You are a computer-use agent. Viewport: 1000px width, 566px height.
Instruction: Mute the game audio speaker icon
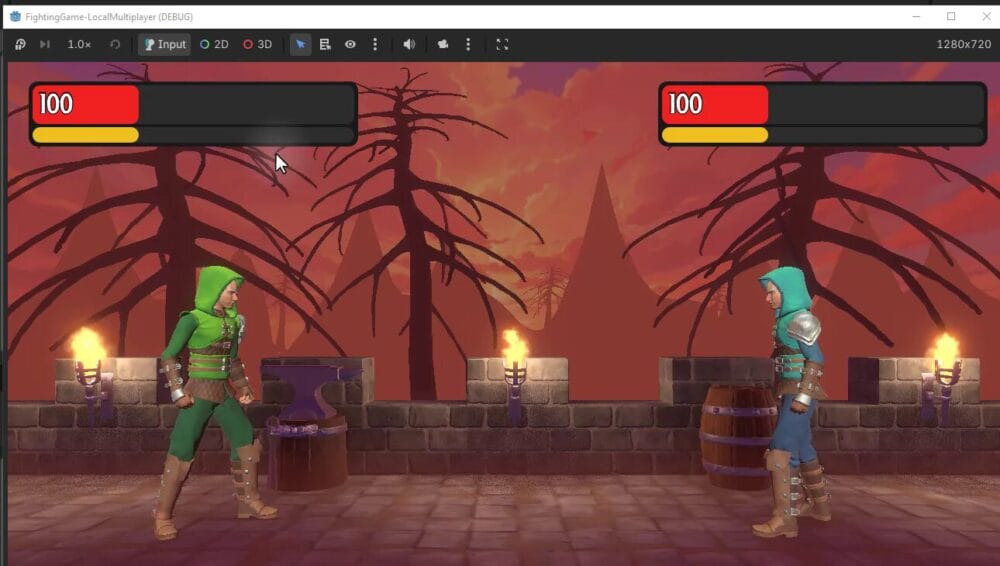click(409, 44)
